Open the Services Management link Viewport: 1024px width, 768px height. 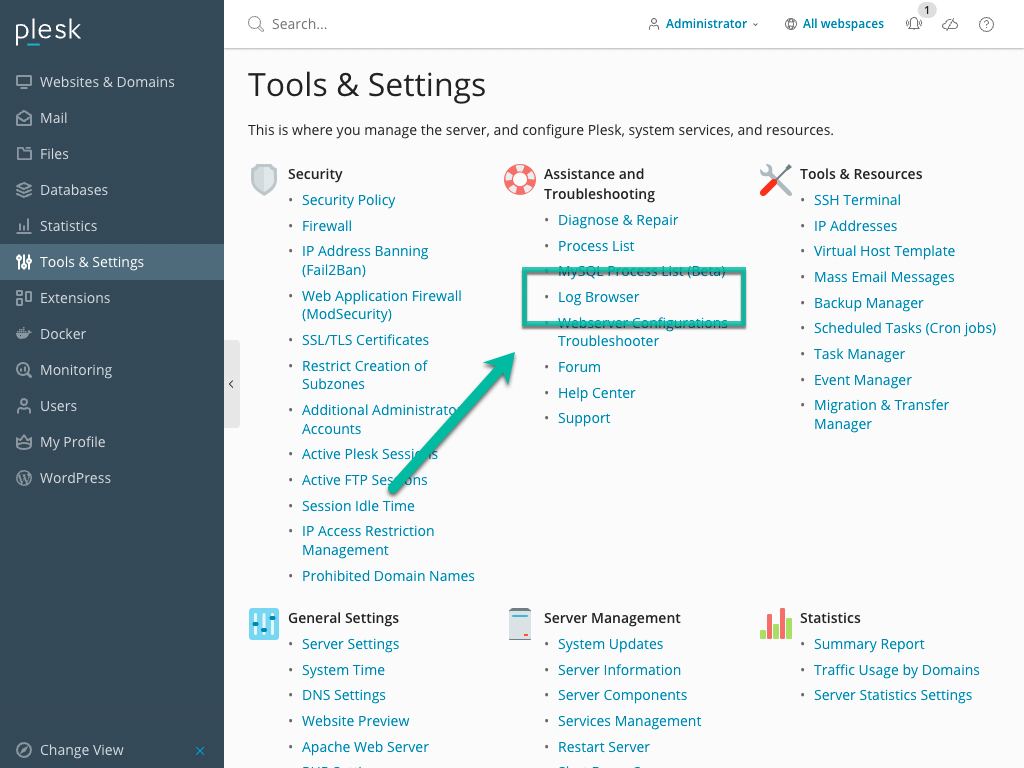click(x=629, y=721)
